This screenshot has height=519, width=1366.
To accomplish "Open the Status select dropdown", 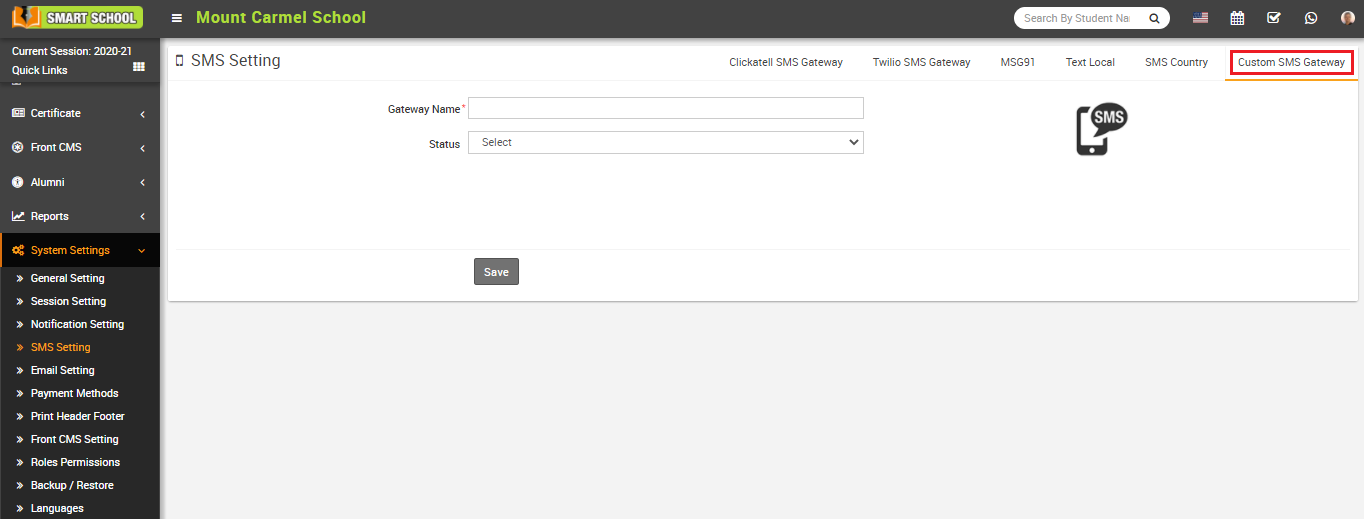I will tap(665, 143).
